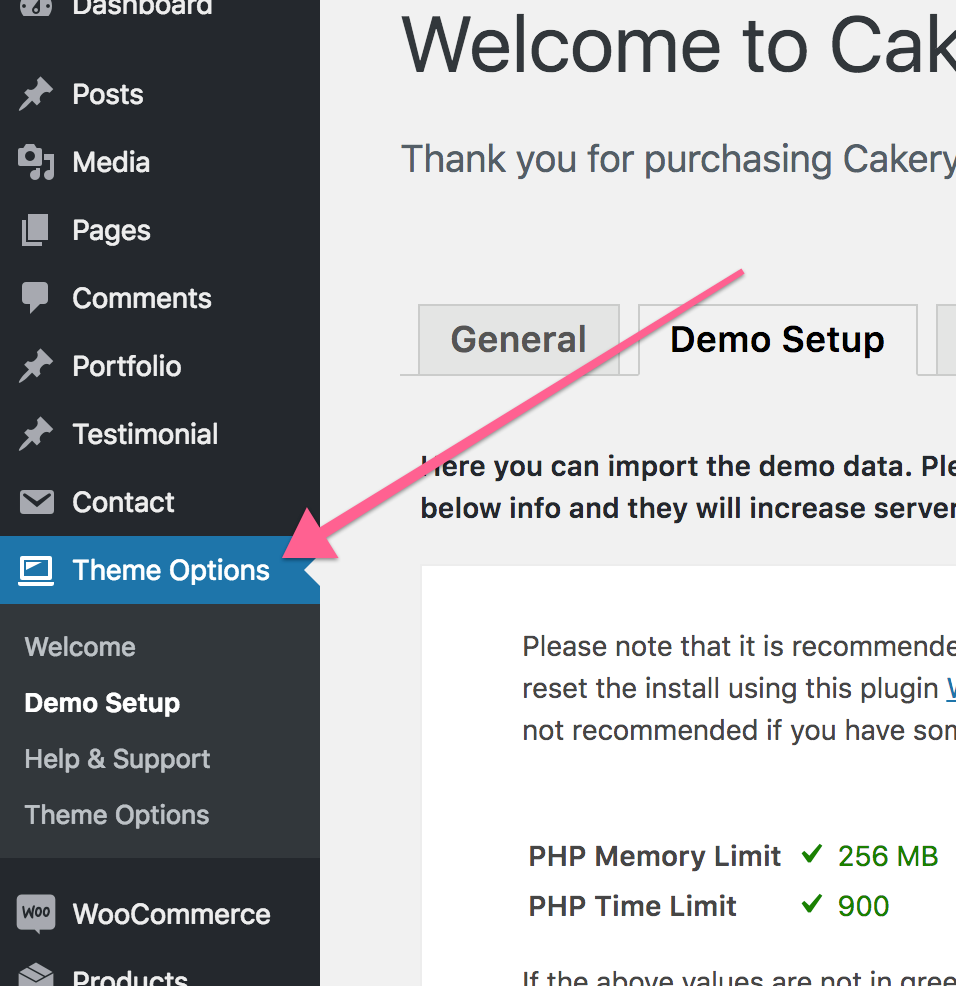Click the Pages icon in sidebar

point(36,230)
